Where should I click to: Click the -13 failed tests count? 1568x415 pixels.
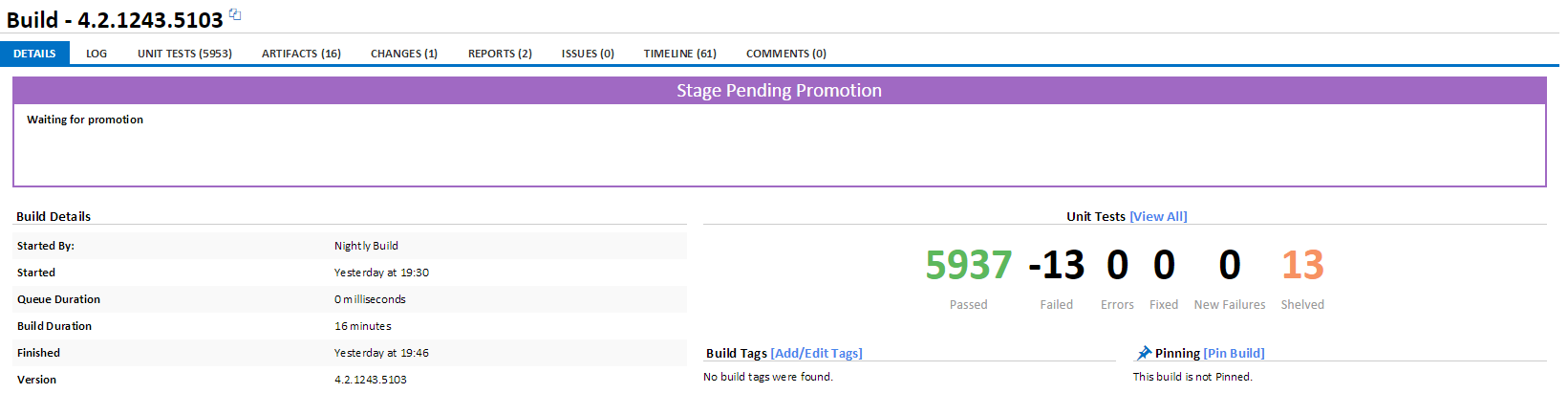coord(1056,265)
